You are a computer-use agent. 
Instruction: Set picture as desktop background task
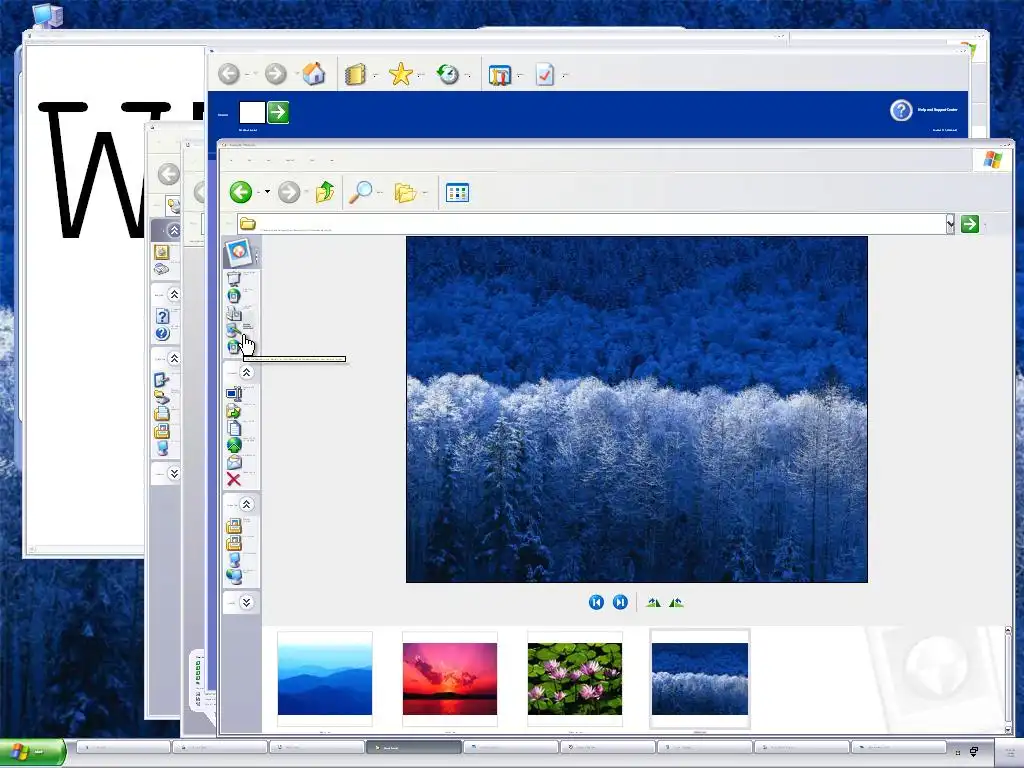click(x=233, y=330)
